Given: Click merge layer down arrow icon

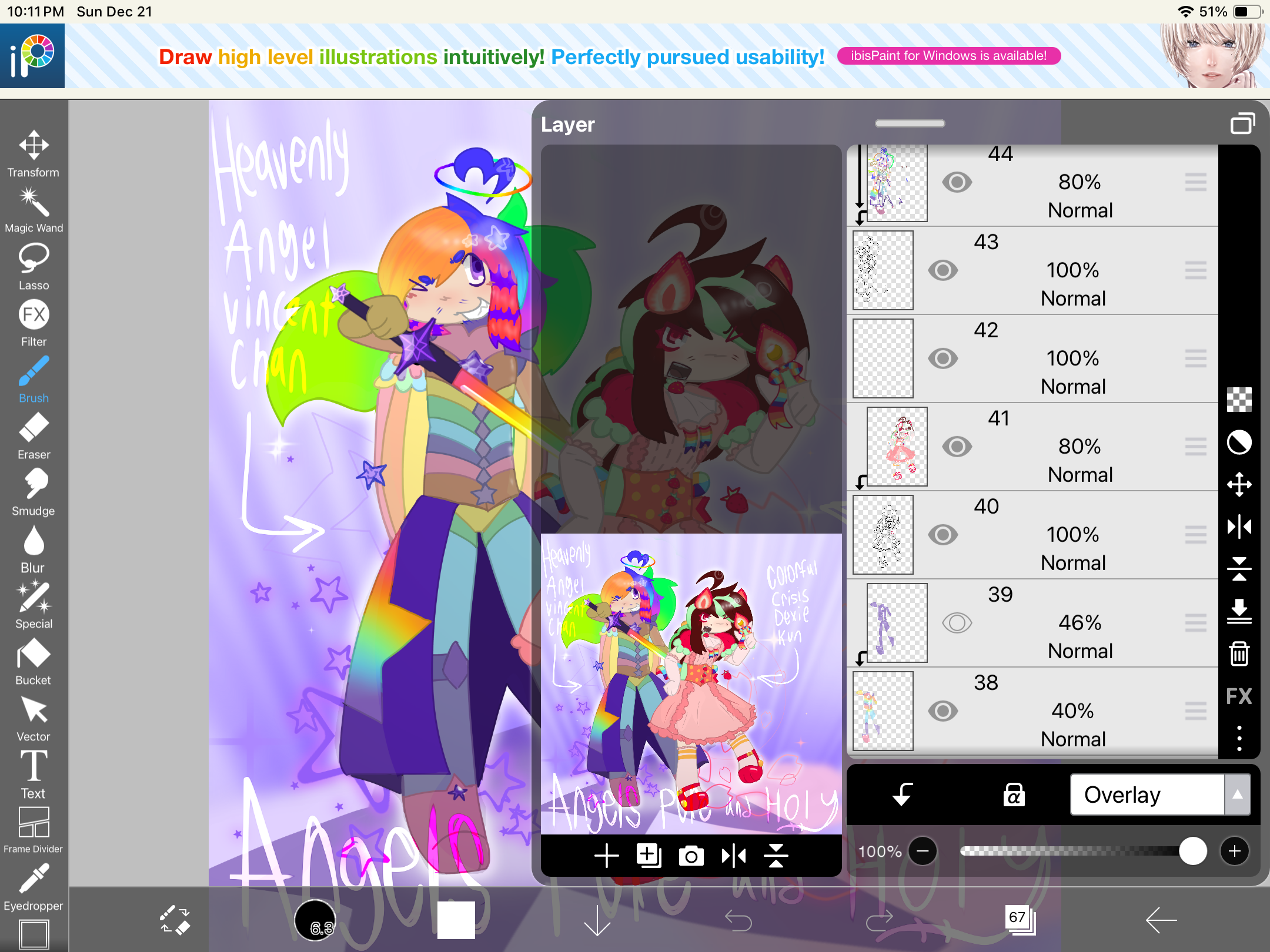Looking at the screenshot, I should (x=1239, y=611).
